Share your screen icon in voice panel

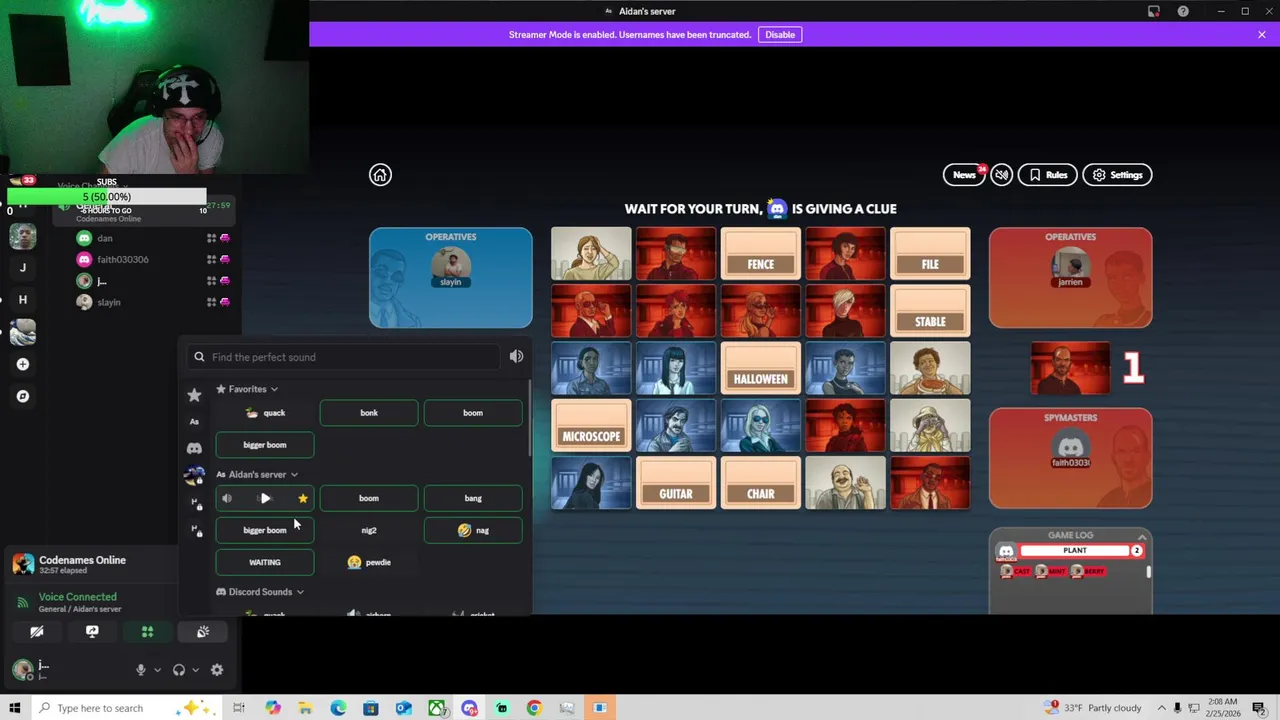[92, 632]
